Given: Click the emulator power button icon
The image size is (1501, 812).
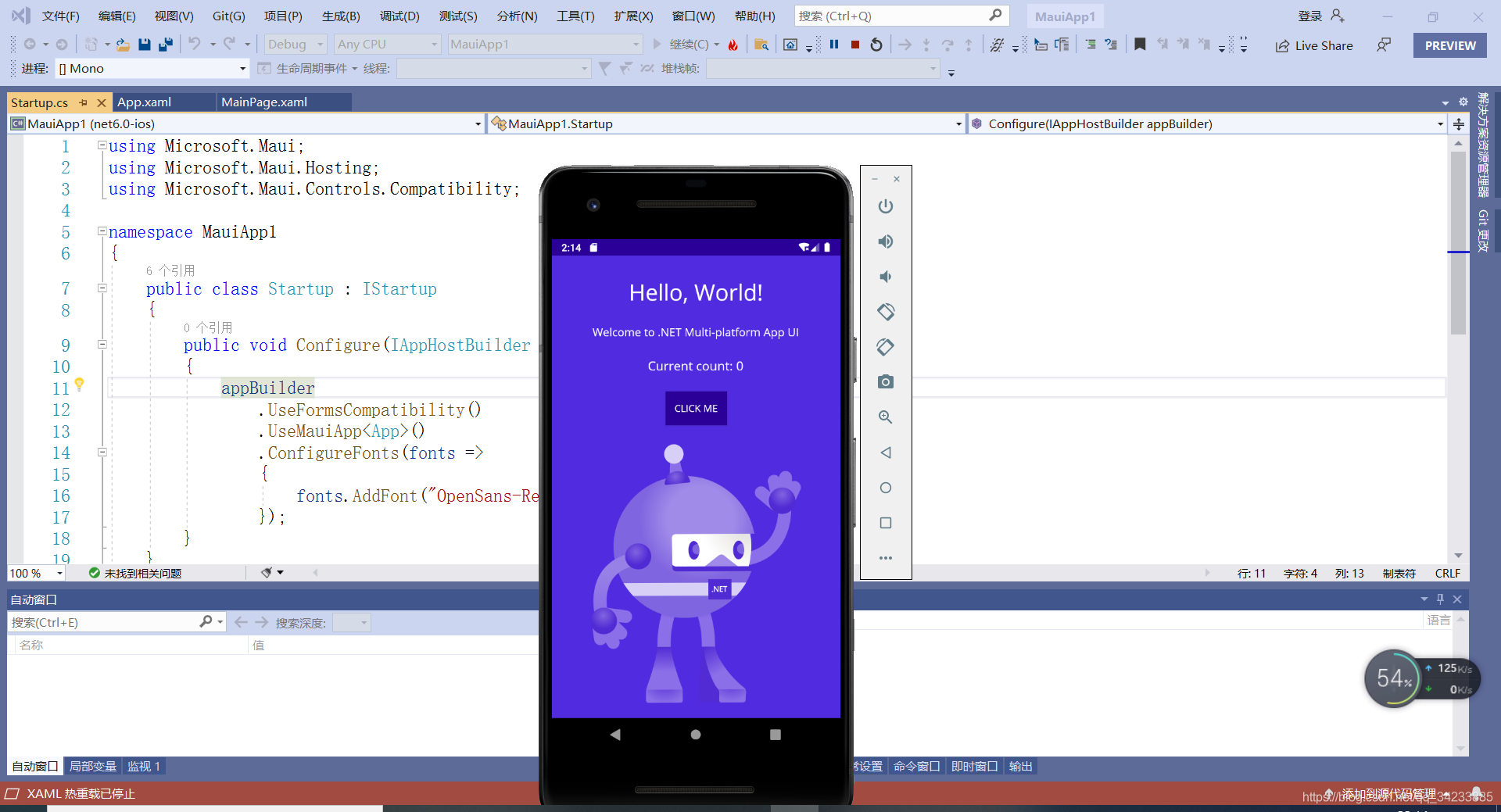Looking at the screenshot, I should [885, 206].
